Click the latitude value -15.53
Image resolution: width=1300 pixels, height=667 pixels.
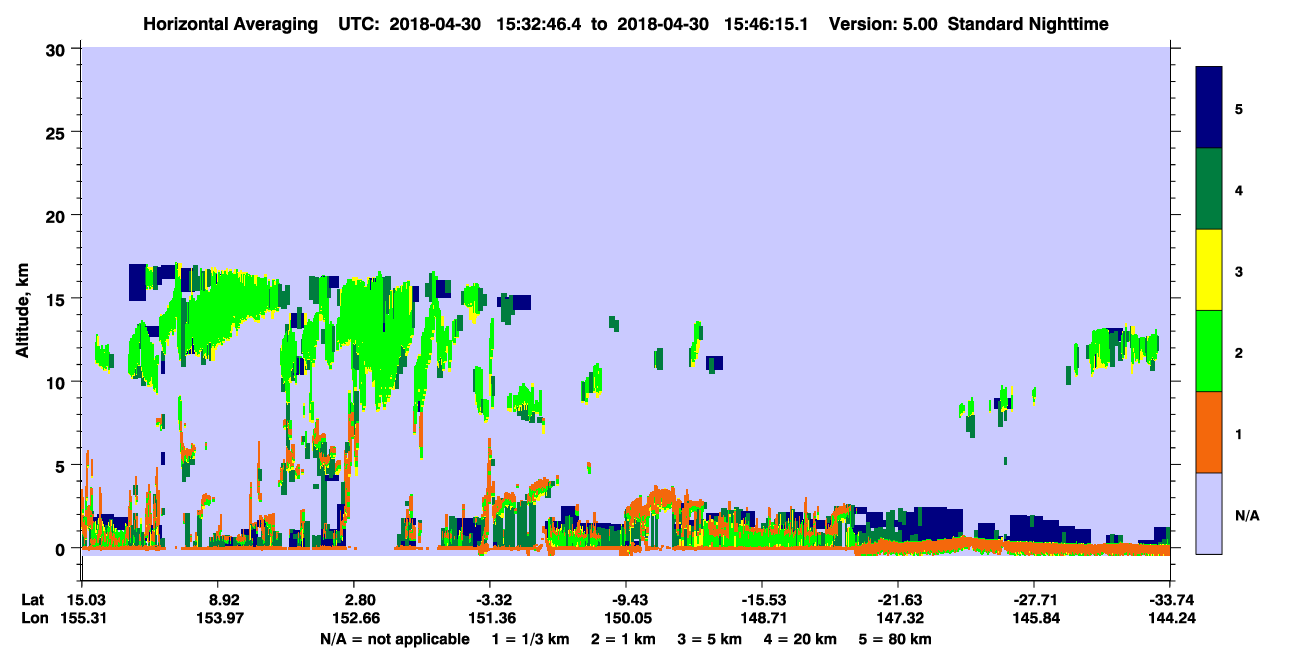point(762,601)
